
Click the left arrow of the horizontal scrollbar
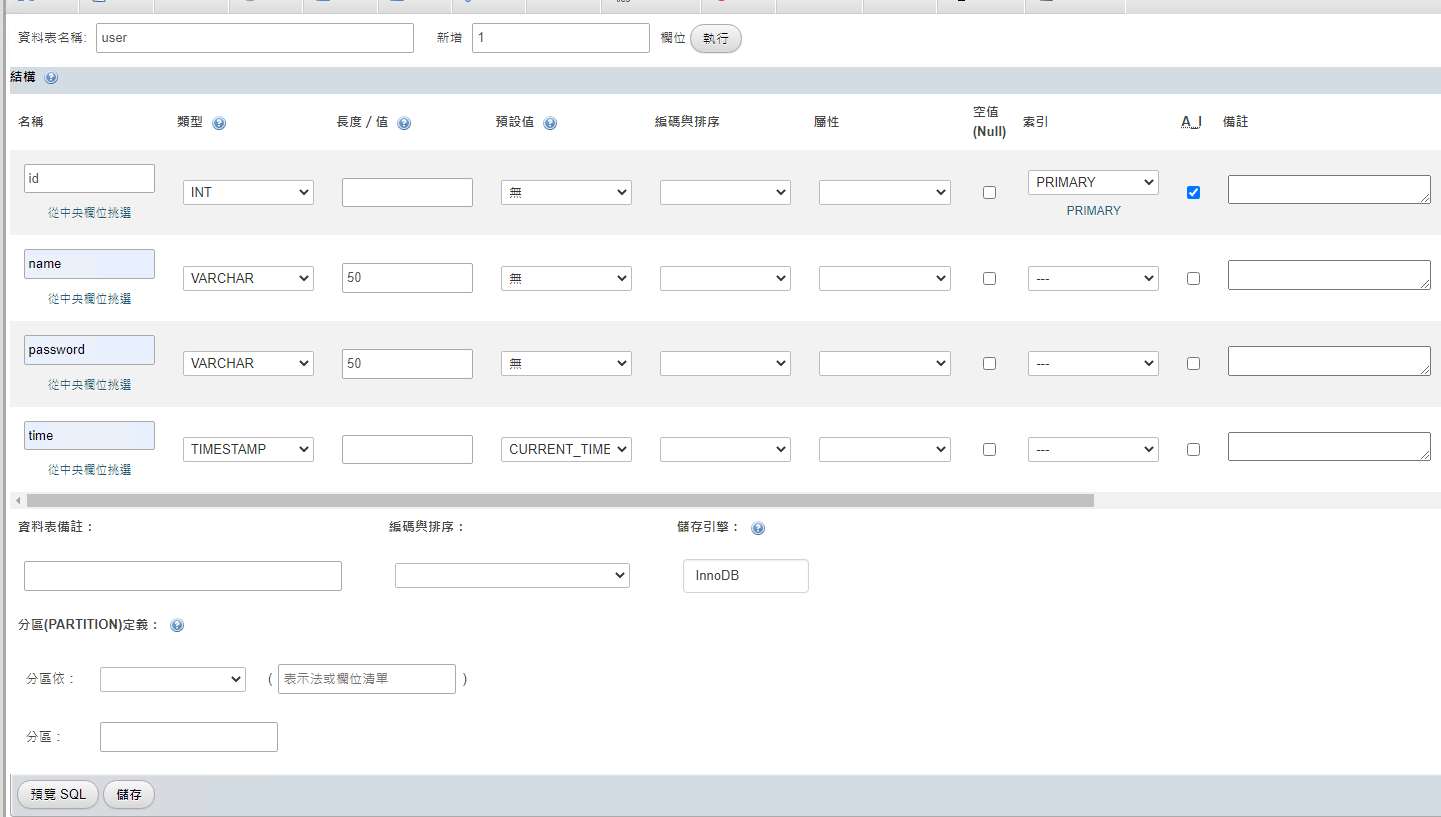pyautogui.click(x=17, y=500)
